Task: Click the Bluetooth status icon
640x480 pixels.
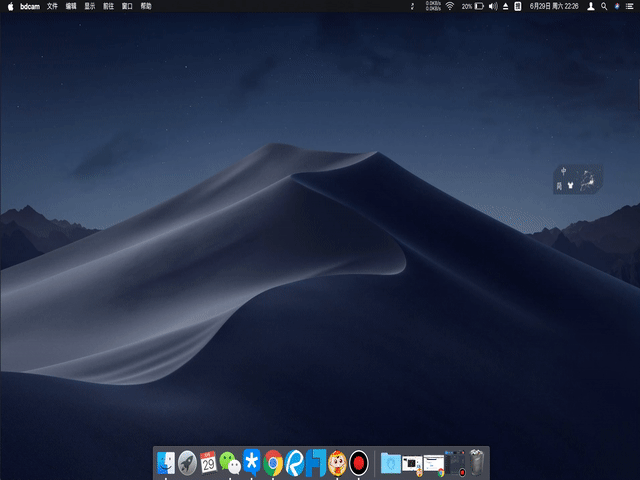Action: [x=412, y=6]
